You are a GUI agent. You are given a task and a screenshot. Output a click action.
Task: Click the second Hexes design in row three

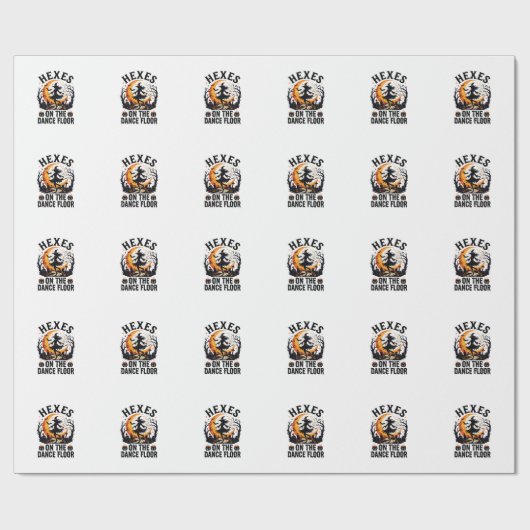click(x=139, y=265)
